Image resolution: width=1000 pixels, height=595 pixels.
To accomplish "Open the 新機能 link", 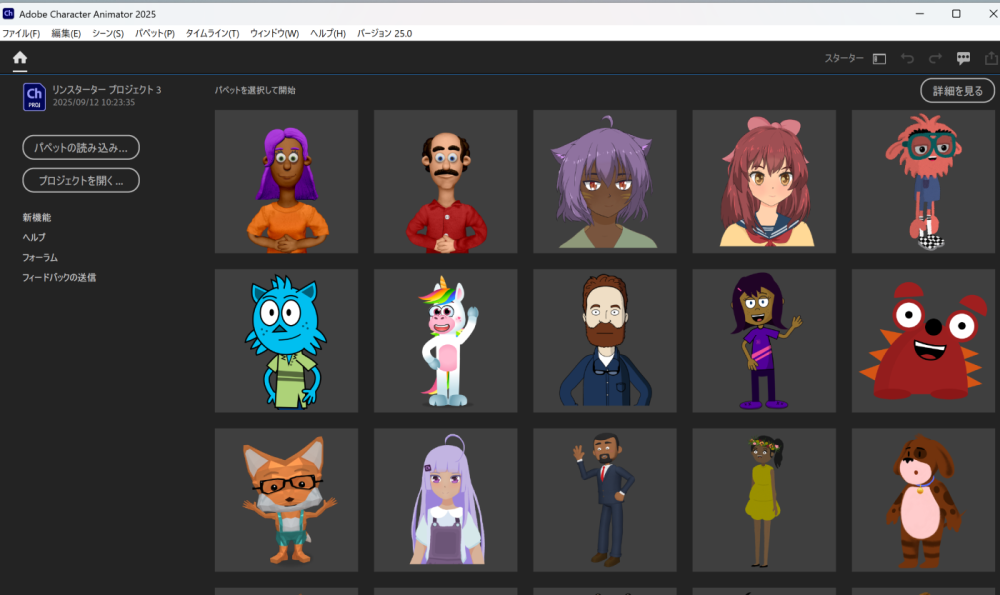I will coord(37,217).
